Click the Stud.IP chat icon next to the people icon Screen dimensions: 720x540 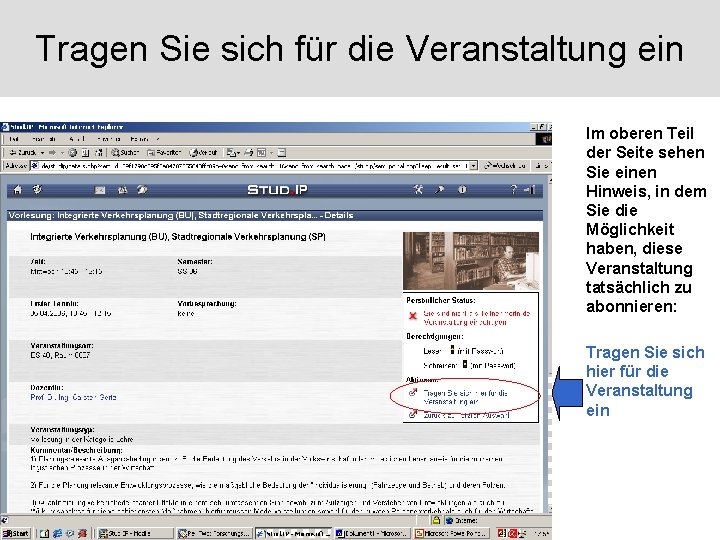[142, 190]
